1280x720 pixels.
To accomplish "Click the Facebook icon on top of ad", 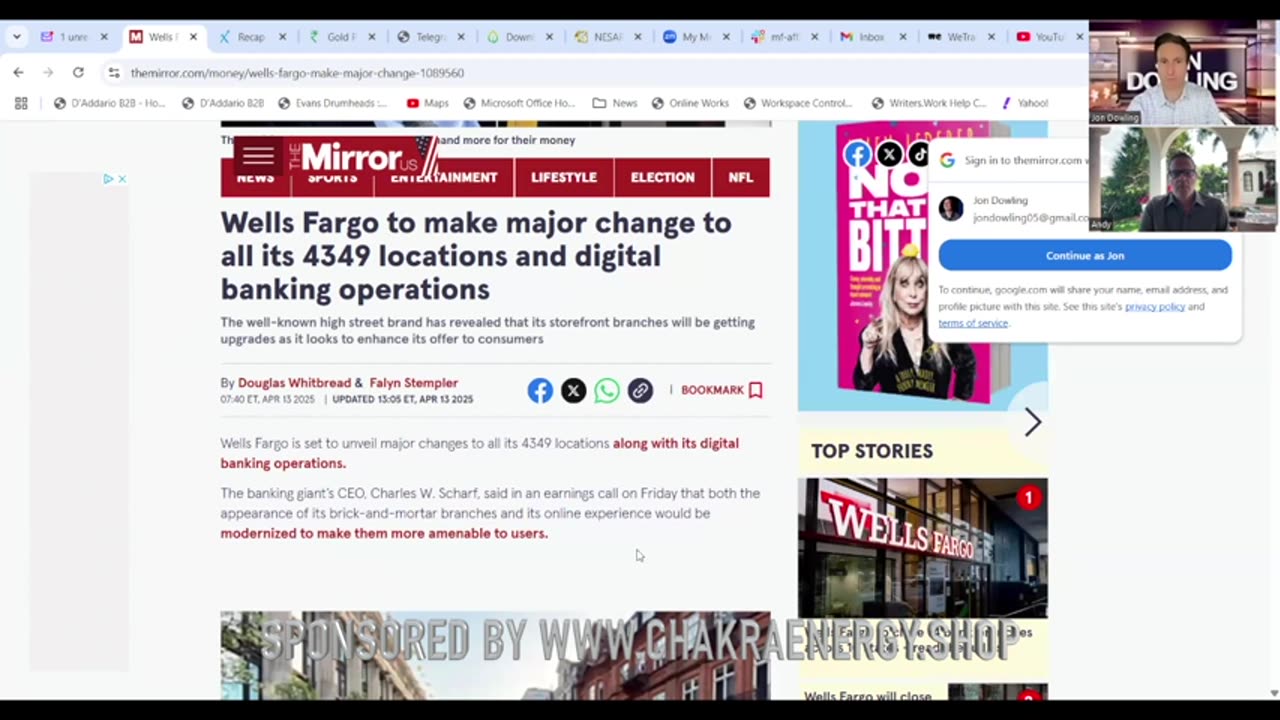I will point(857,154).
